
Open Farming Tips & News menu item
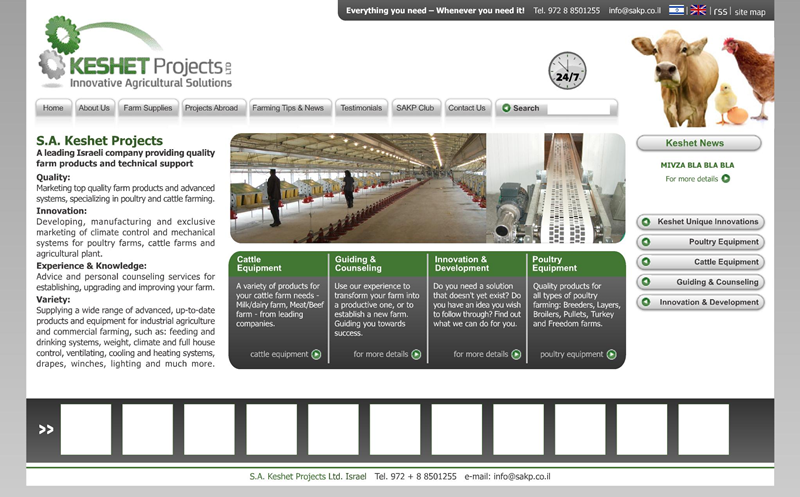288,108
